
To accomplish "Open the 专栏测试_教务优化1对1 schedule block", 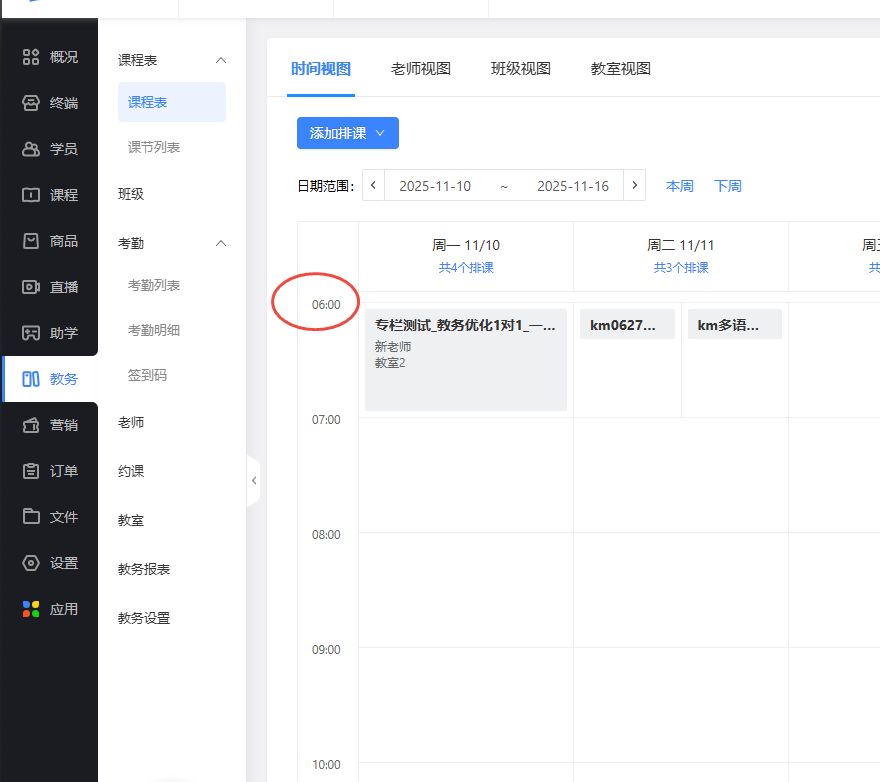I will pos(465,360).
